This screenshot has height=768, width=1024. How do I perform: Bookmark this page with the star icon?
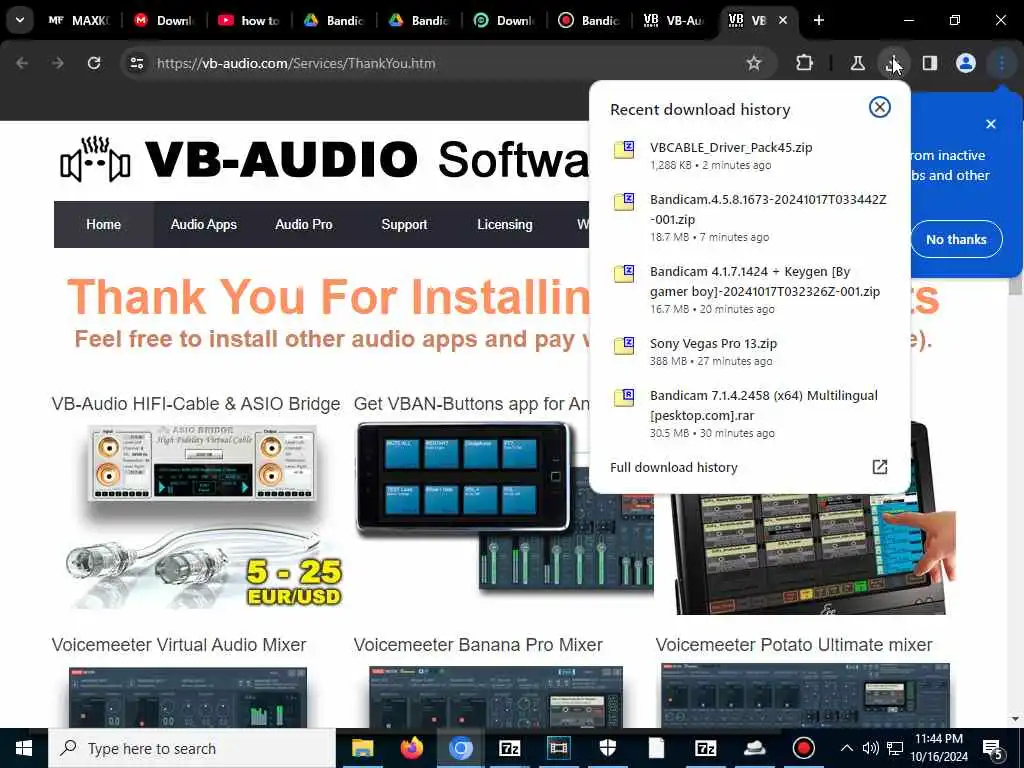point(754,63)
